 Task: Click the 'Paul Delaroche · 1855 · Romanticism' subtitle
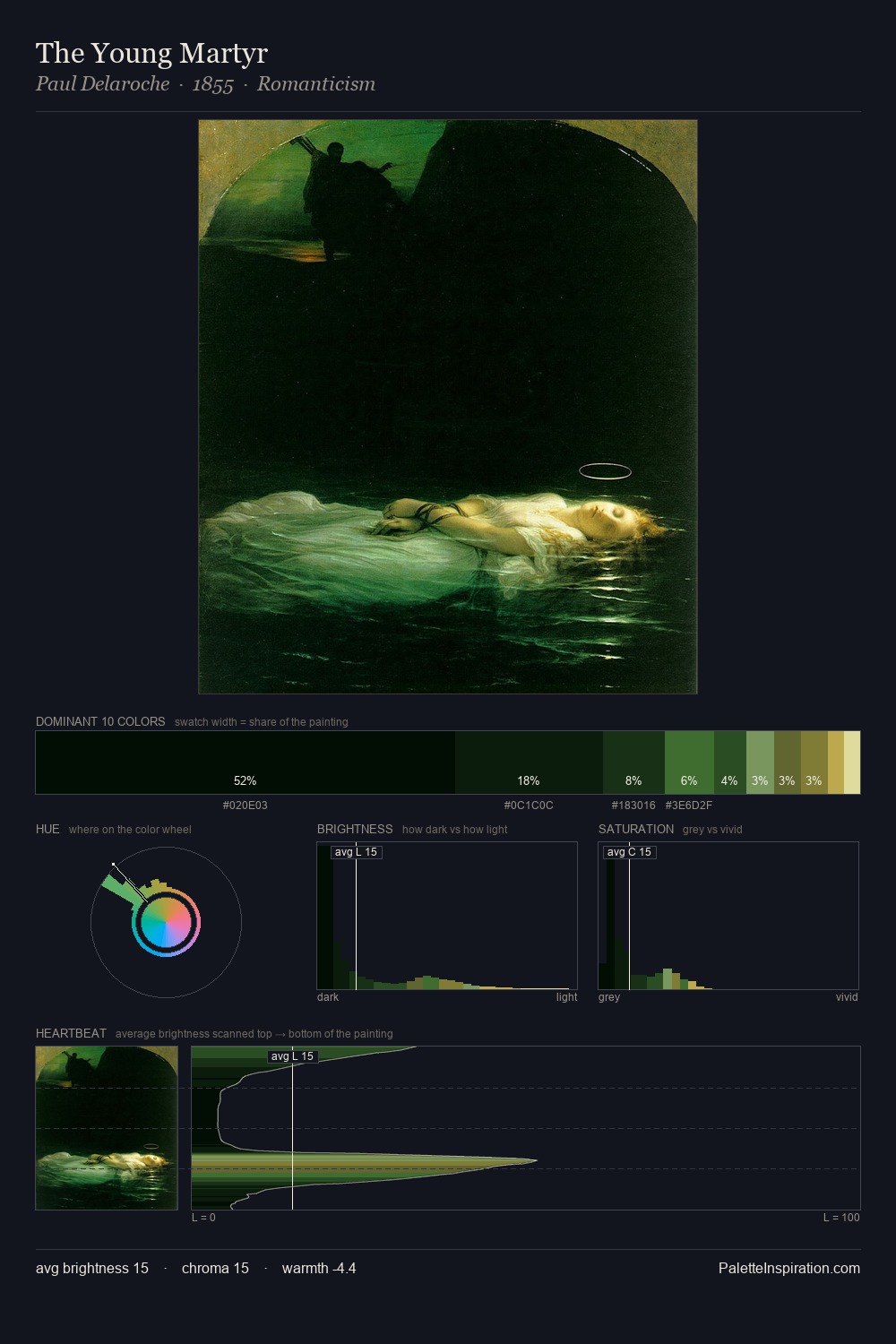tap(205, 84)
